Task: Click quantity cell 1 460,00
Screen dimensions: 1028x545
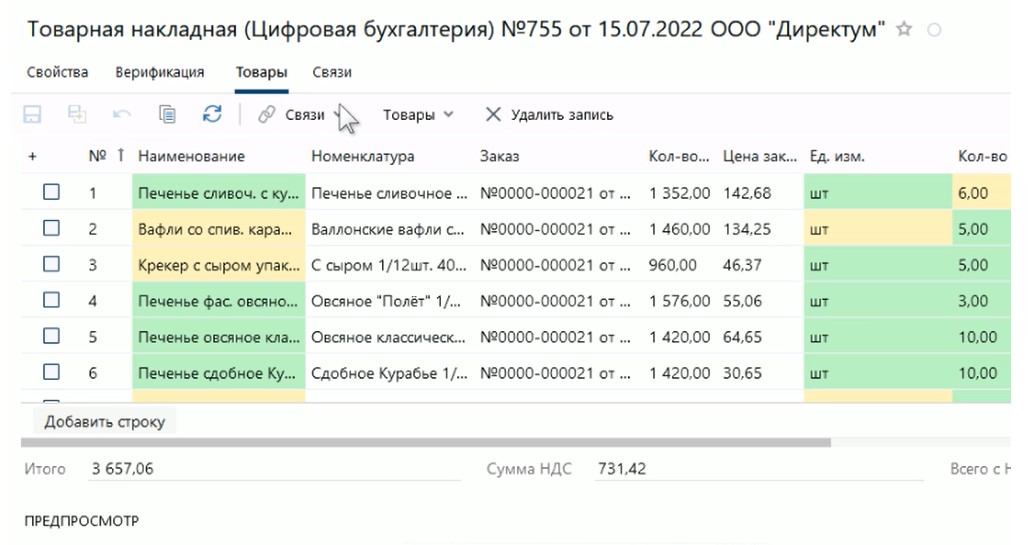Action: 679,229
